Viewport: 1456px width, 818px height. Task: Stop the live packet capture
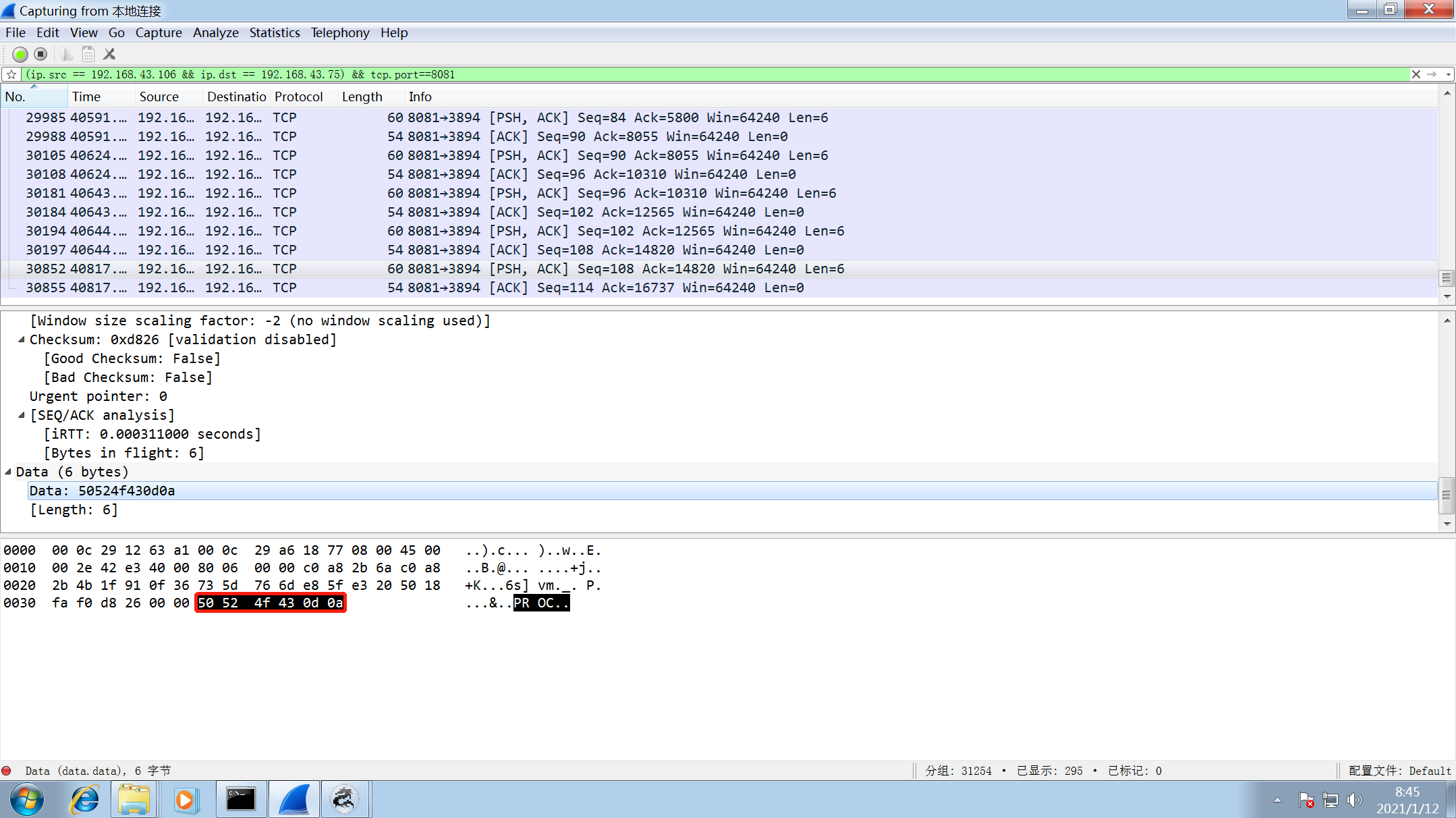tap(40, 54)
